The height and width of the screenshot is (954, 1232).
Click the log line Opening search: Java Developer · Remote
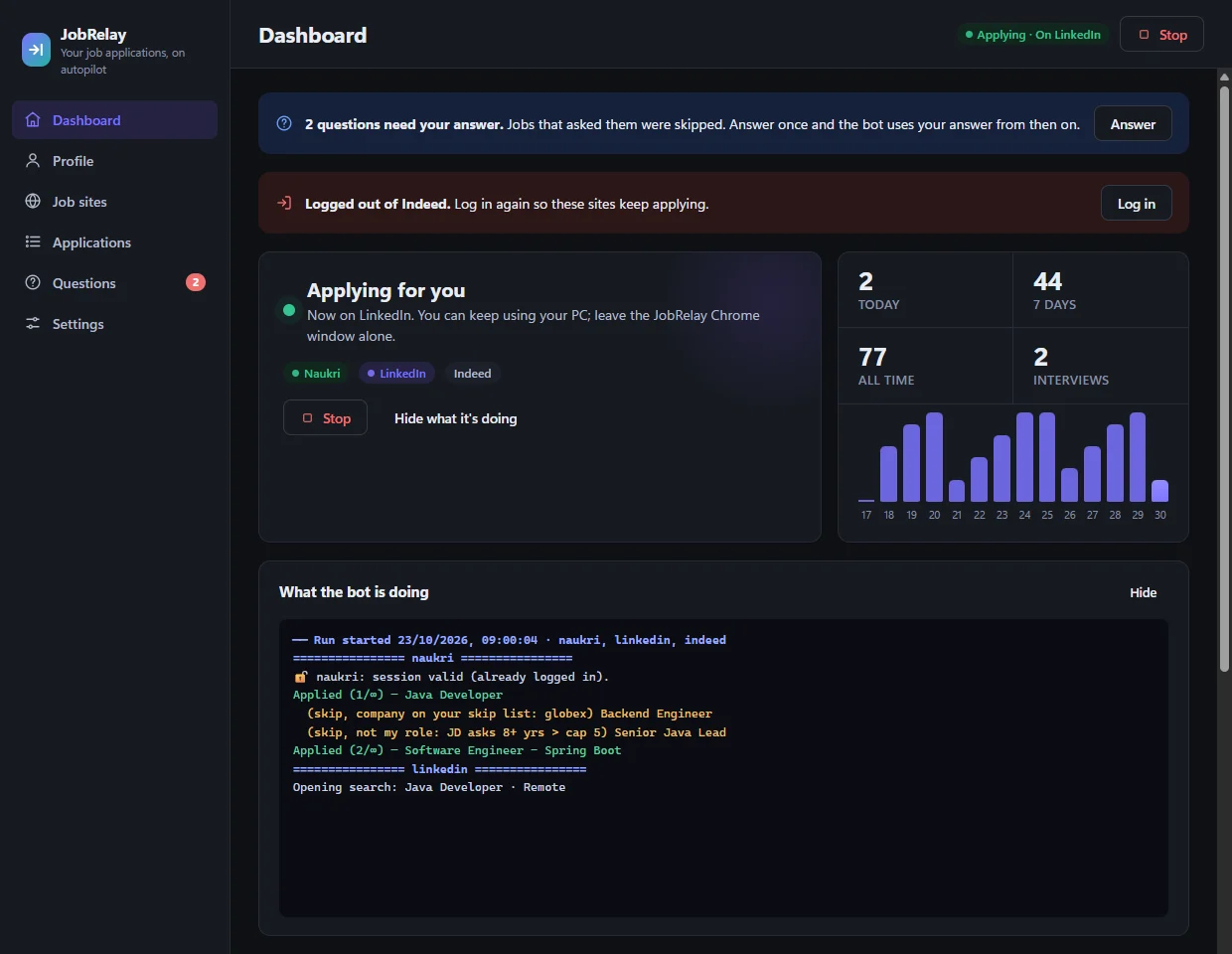coord(429,787)
